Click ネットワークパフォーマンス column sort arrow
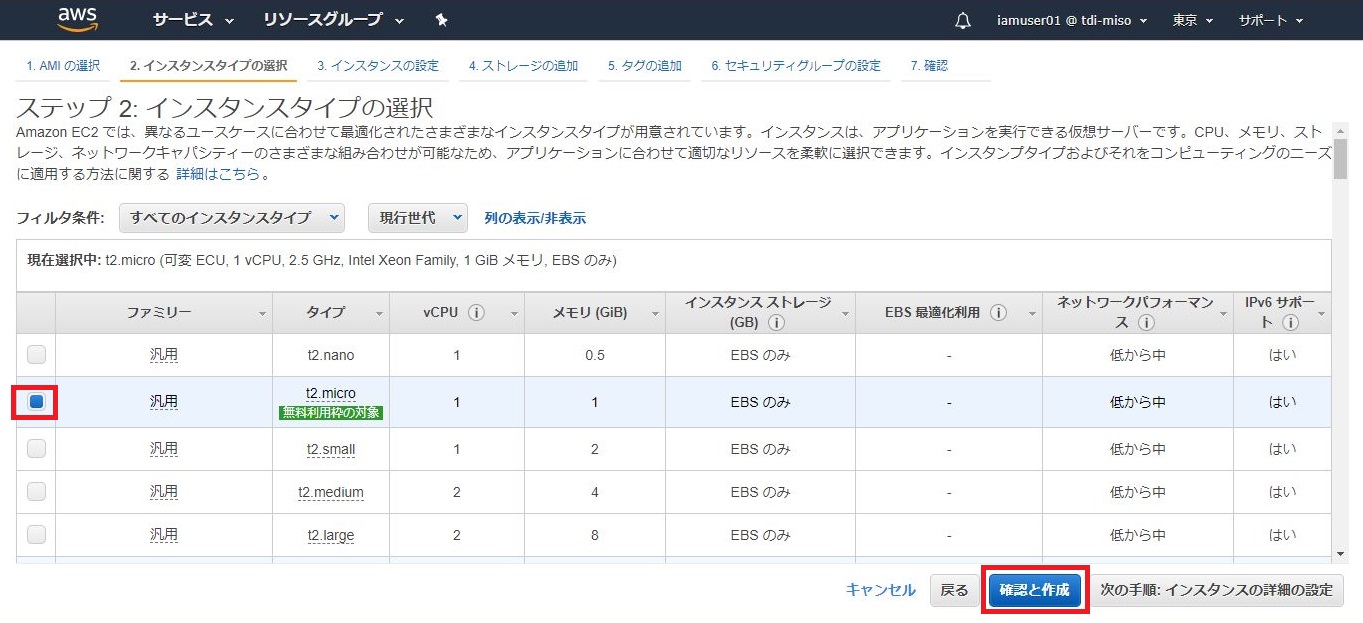 pos(1223,314)
